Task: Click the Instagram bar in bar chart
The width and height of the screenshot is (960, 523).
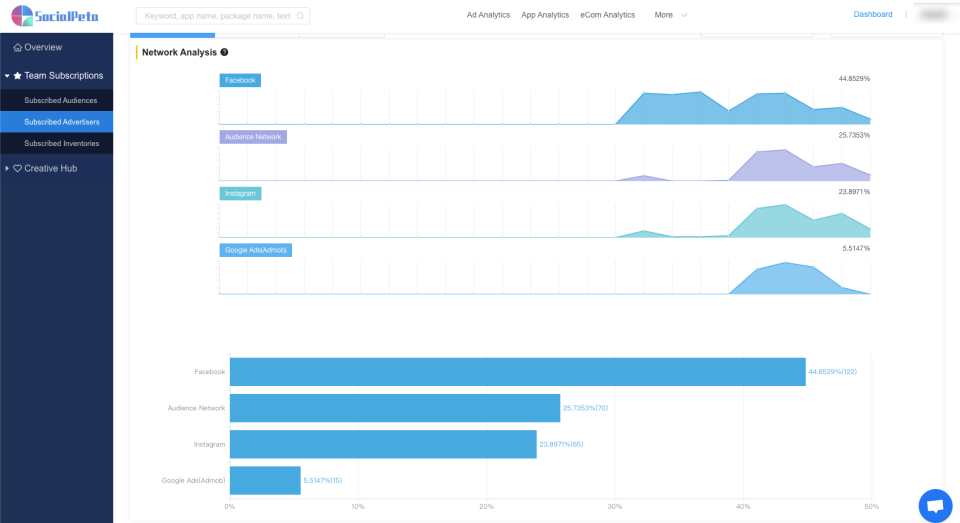Action: 383,444
